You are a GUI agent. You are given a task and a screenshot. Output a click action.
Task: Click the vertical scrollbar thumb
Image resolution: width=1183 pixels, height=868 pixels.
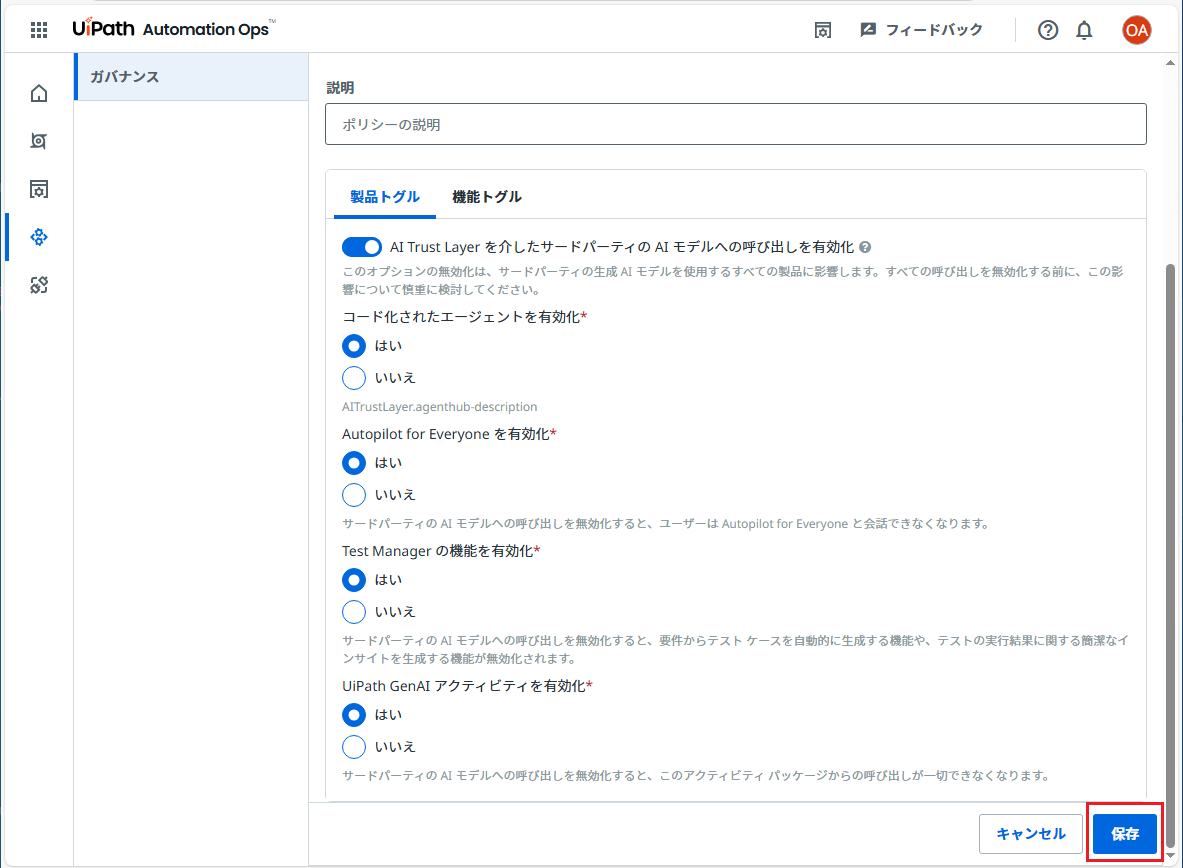(1170, 555)
